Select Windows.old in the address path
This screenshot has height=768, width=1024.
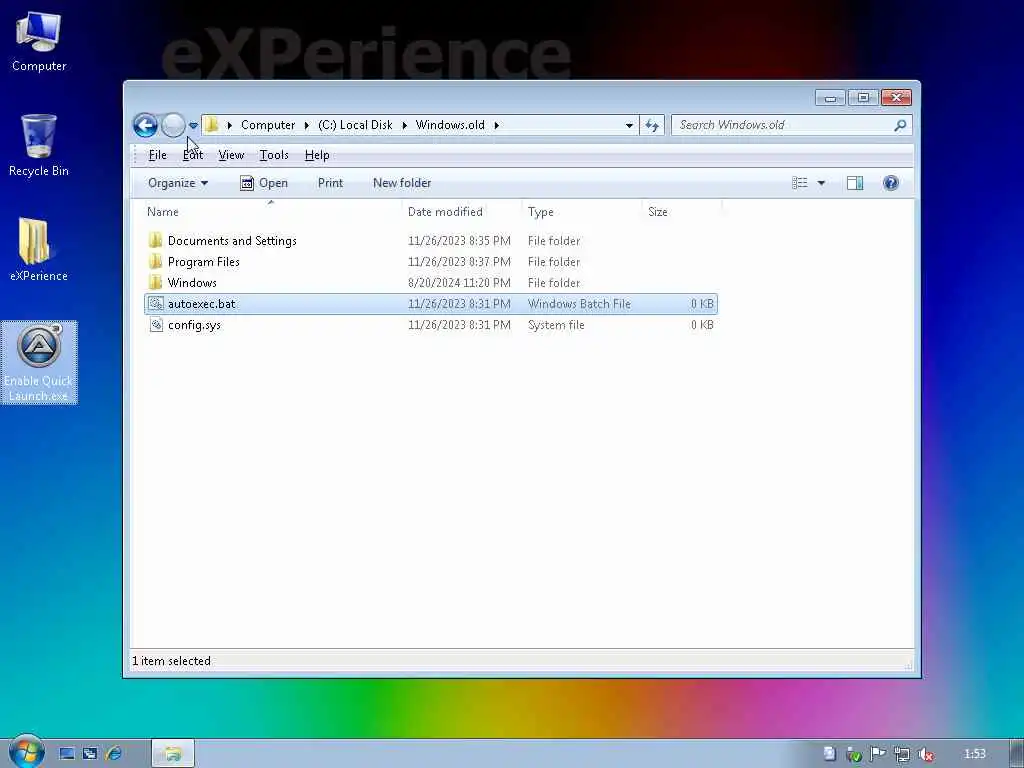tap(450, 125)
